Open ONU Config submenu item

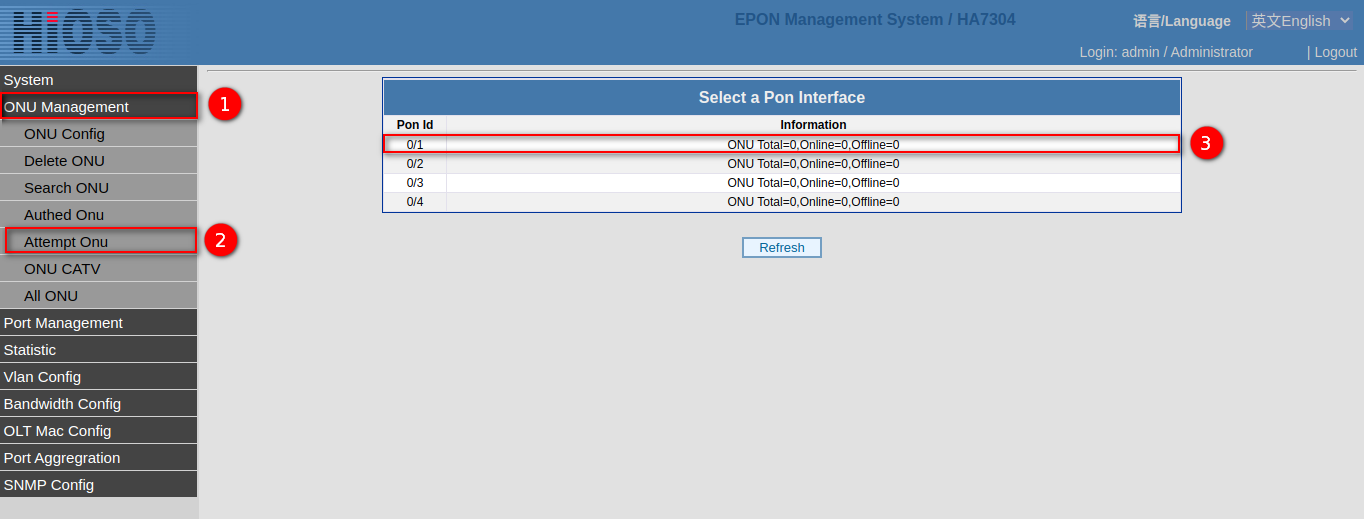pyautogui.click(x=64, y=134)
